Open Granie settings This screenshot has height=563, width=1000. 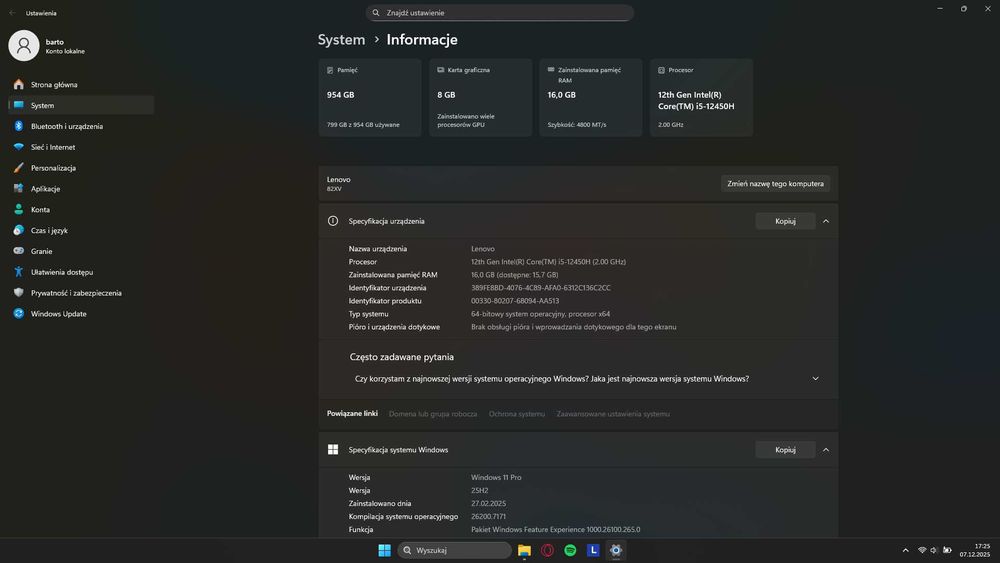81,251
